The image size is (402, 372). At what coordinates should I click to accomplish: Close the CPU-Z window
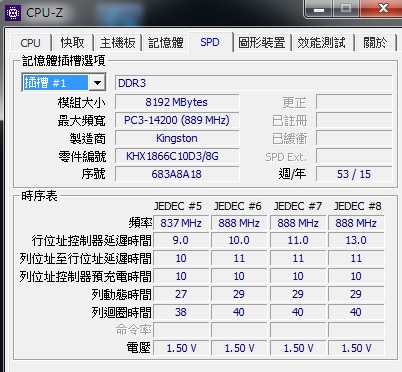(x=383, y=8)
